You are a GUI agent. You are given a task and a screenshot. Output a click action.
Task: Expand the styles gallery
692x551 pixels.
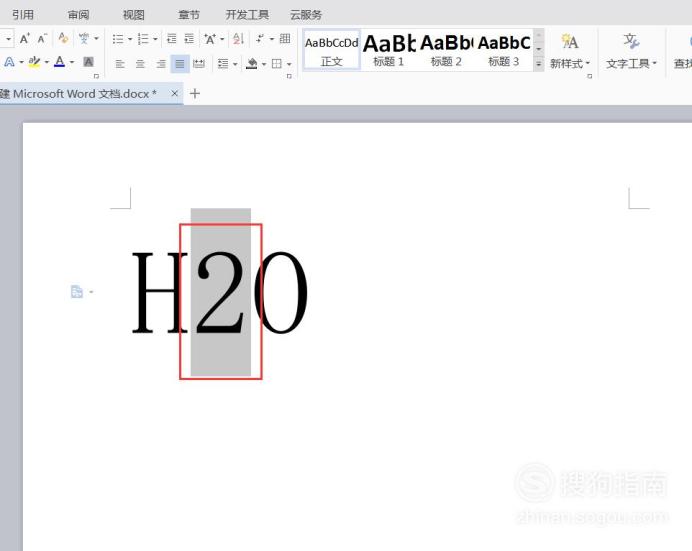pyautogui.click(x=538, y=64)
